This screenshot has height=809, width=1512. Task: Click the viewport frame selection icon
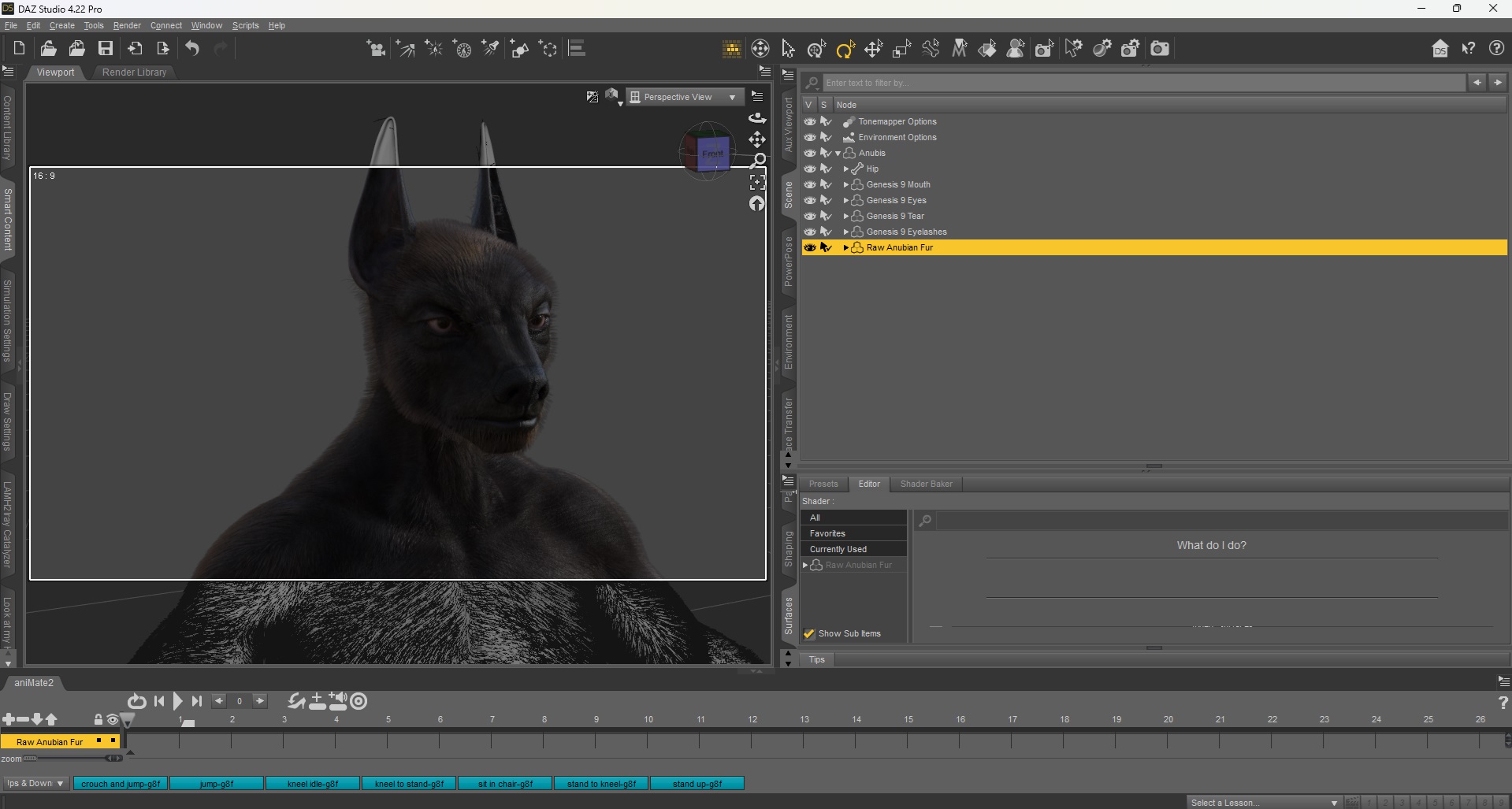pos(757,183)
